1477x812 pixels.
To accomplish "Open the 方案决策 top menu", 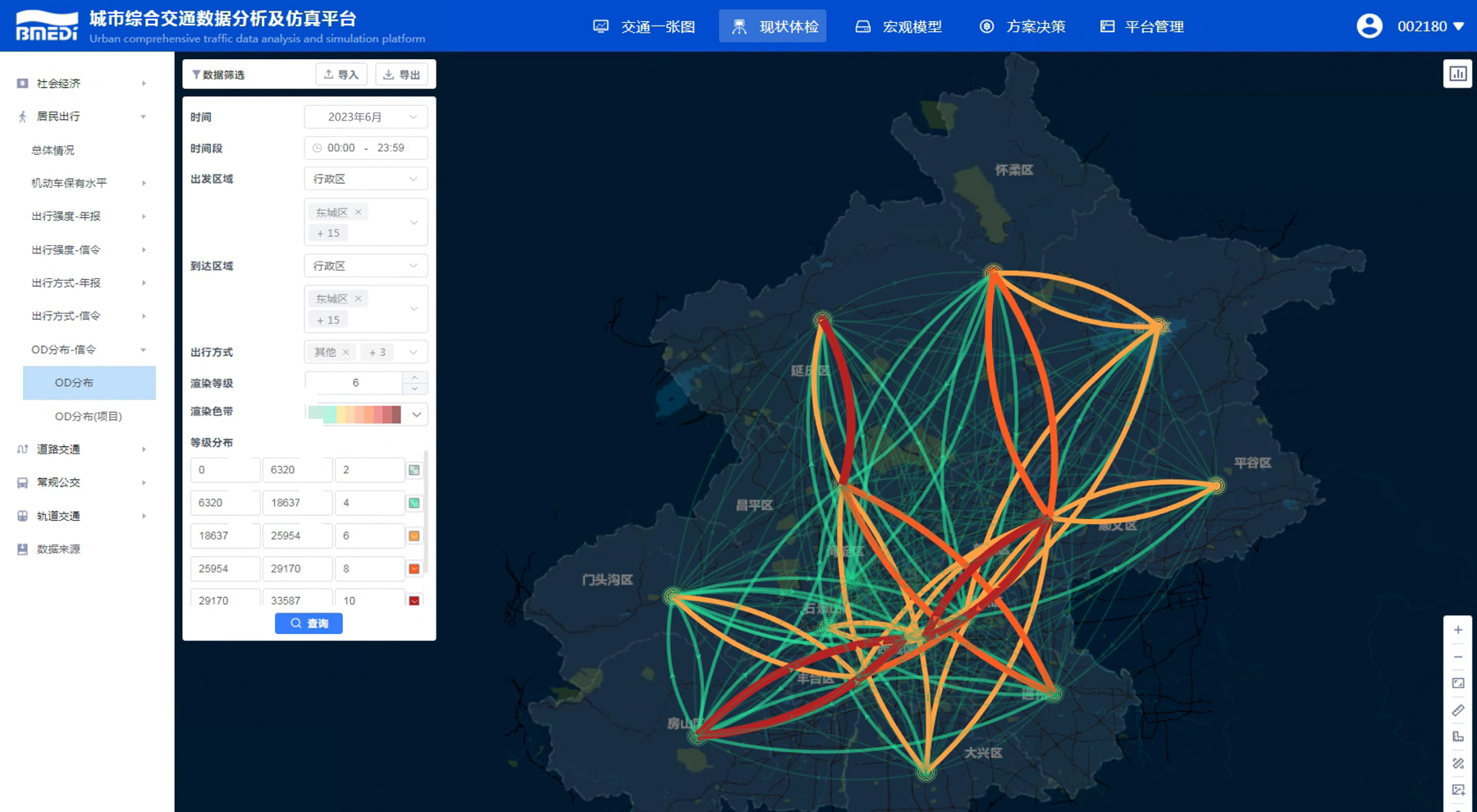I will click(1022, 27).
